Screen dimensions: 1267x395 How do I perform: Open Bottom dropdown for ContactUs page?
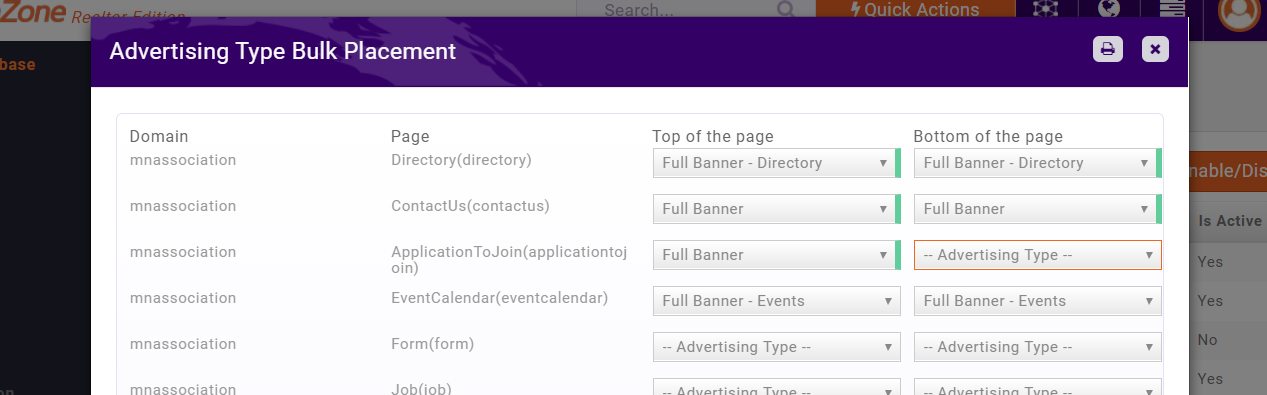coord(1037,209)
